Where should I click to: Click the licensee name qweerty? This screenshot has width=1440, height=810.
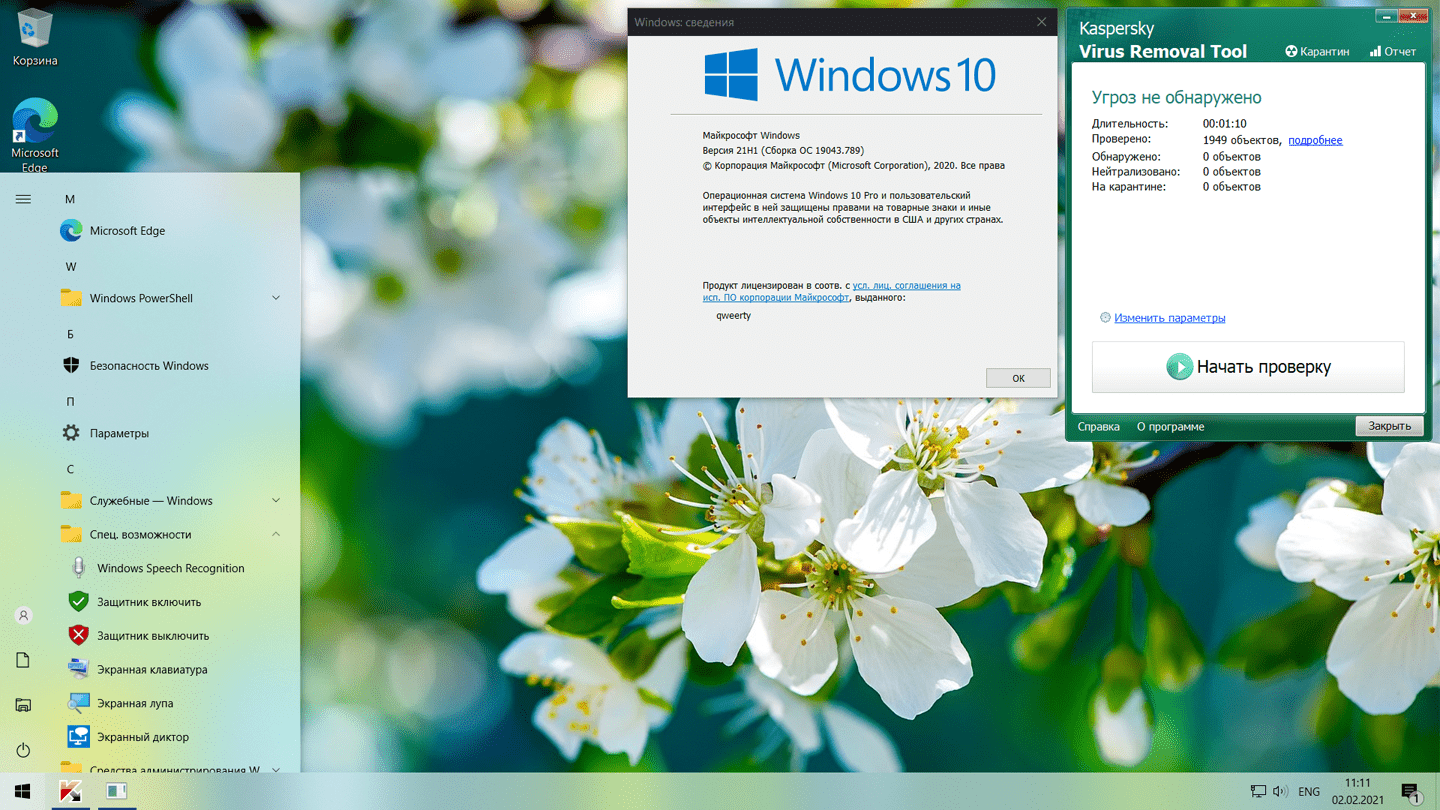(733, 316)
